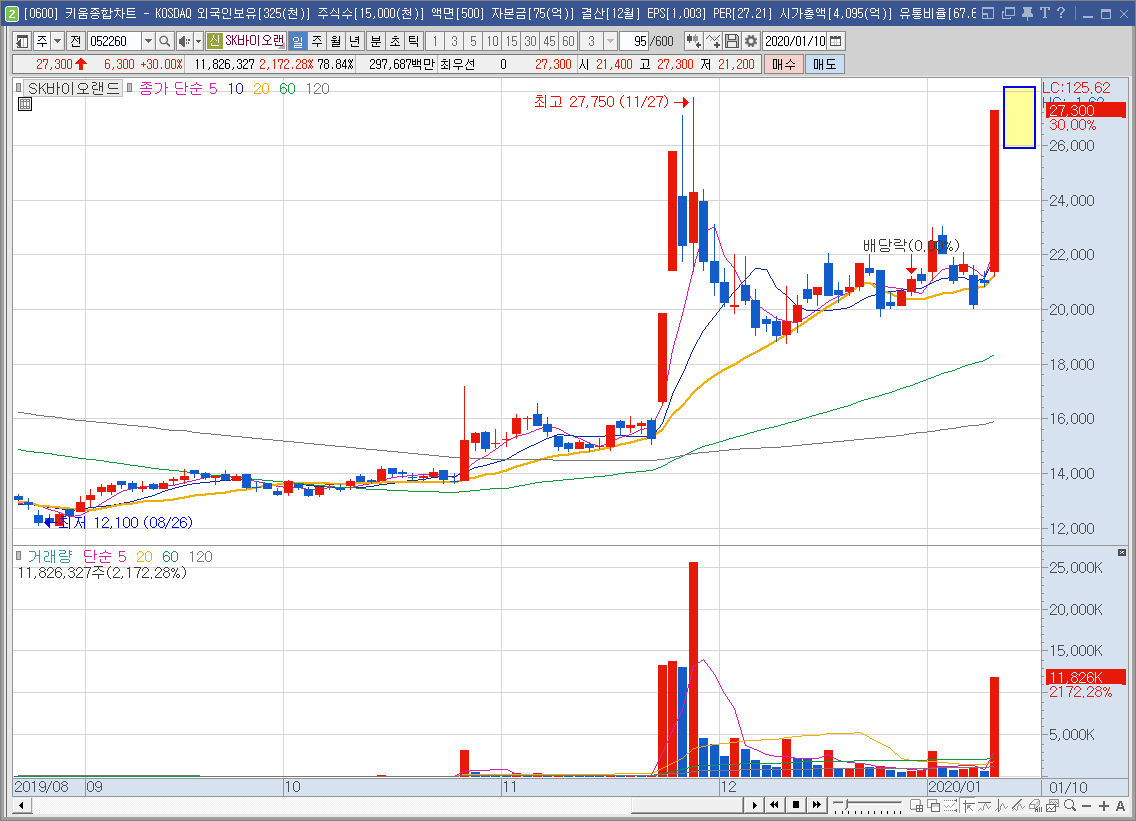Open the interval value 3 dropdown
Image resolution: width=1136 pixels, height=821 pixels.
point(610,41)
